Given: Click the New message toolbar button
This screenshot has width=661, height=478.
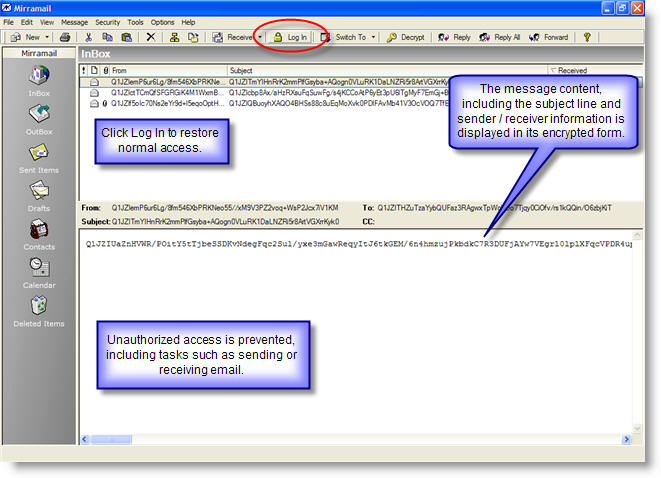Looking at the screenshot, I should coord(25,37).
